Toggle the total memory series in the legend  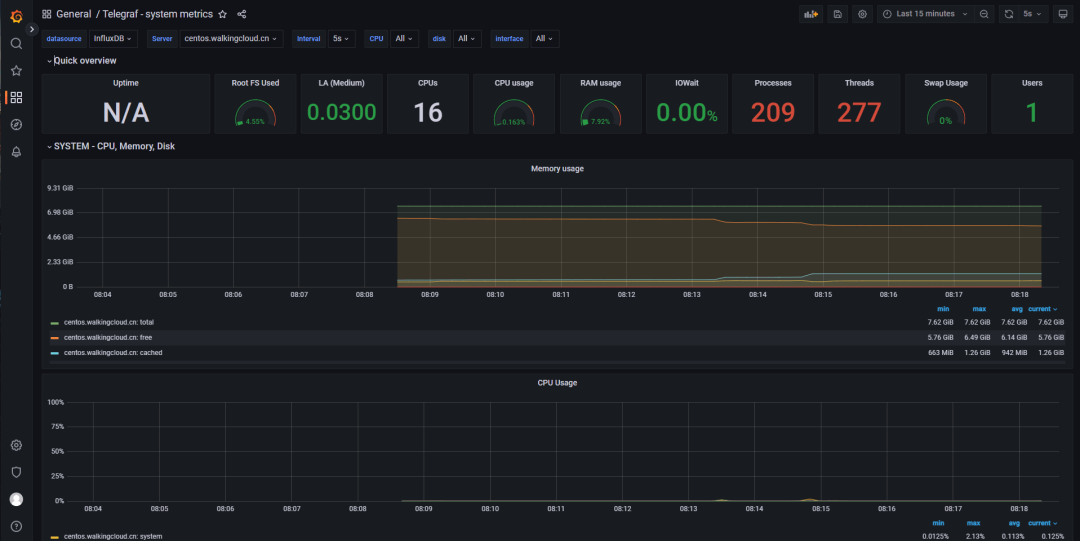[x=108, y=322]
